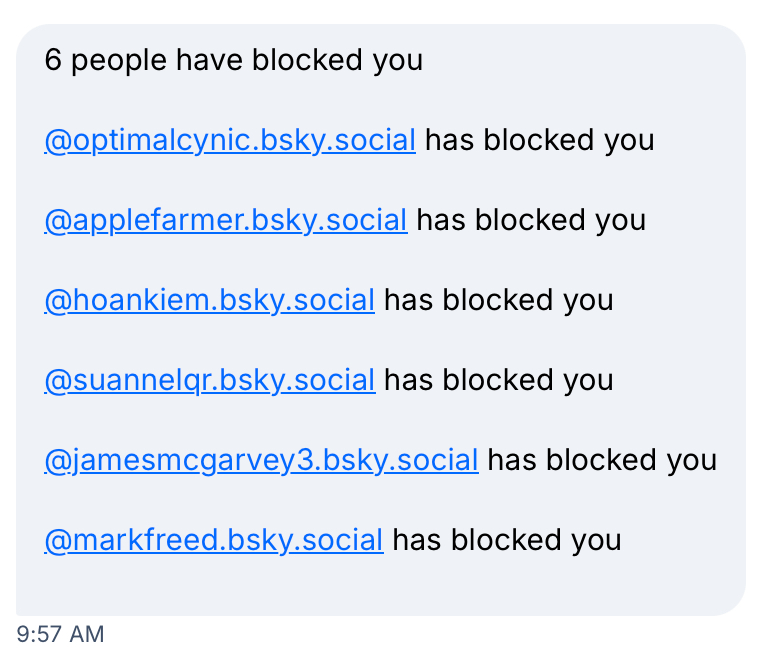Click "has blocked you" text after optimalcynic
Viewport: 764px width, 664px height.
540,140
